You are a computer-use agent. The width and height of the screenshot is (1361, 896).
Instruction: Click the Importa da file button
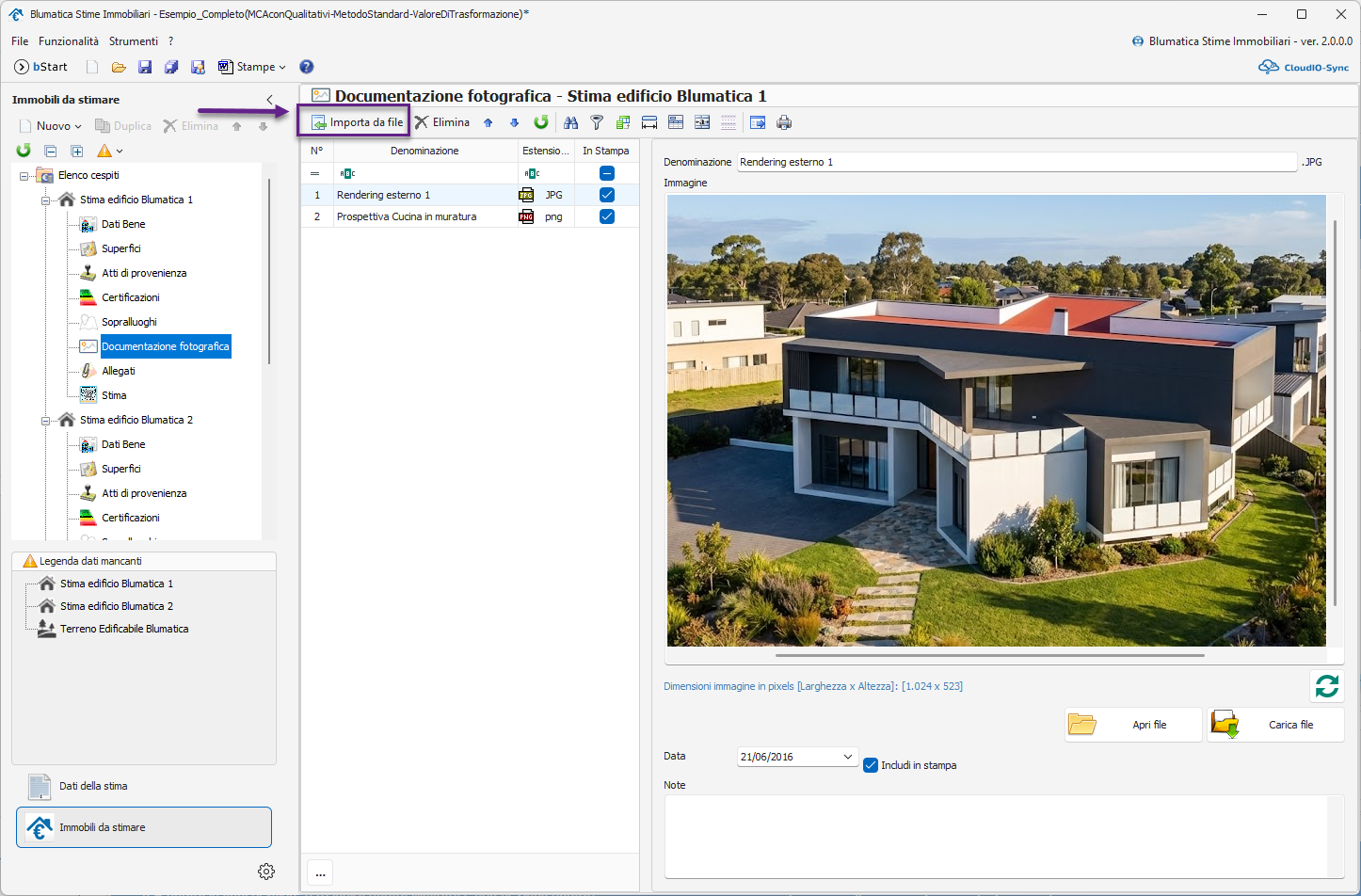pyautogui.click(x=357, y=122)
